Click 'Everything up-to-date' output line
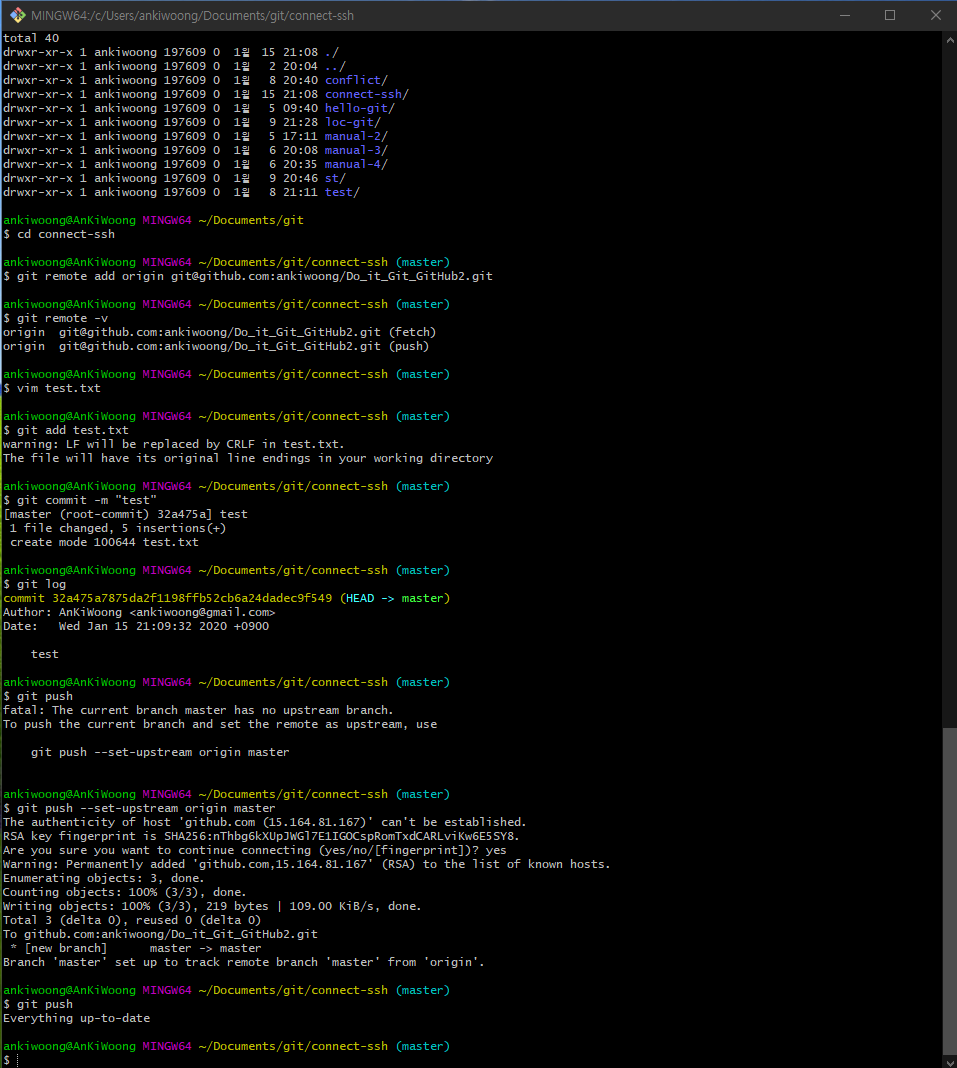 [76, 1018]
